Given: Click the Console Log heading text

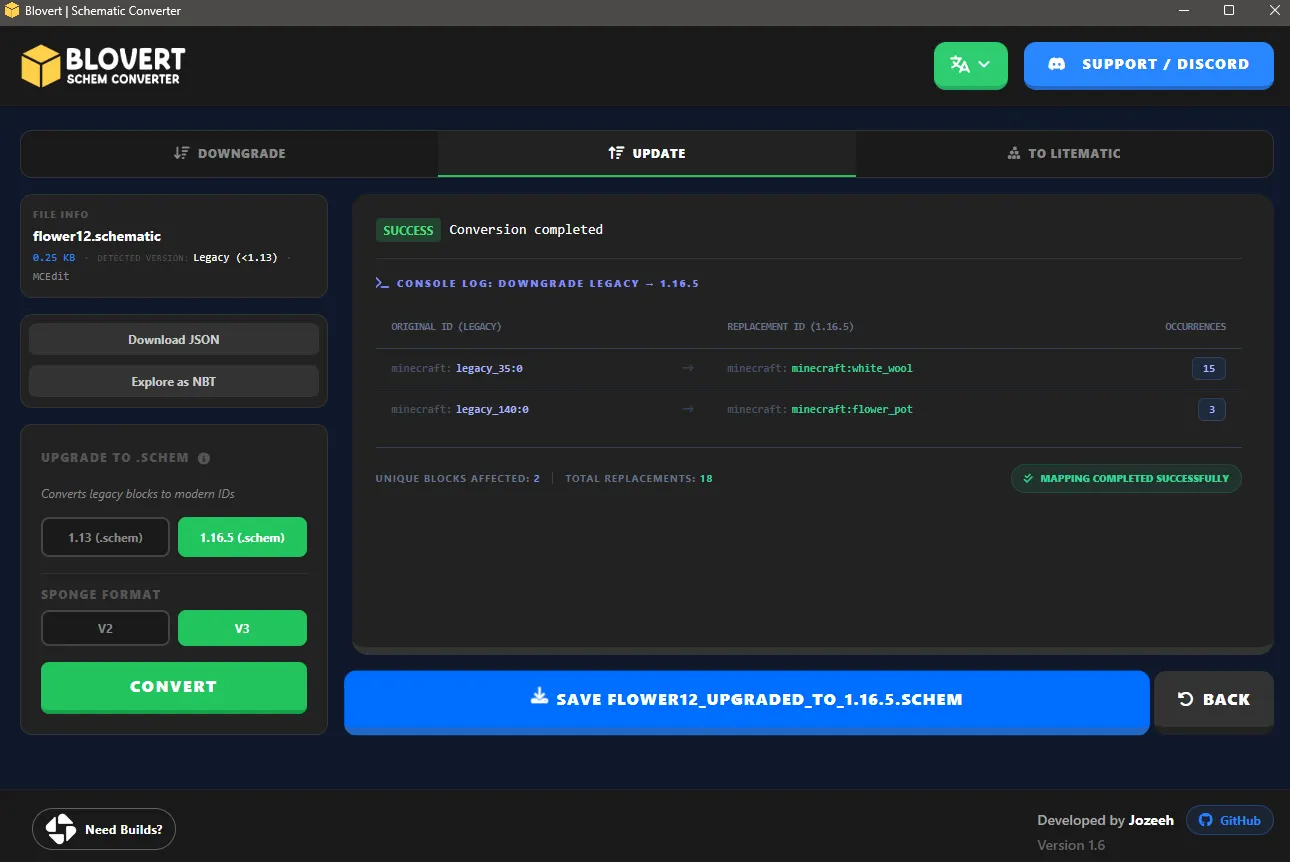Looking at the screenshot, I should coord(548,284).
